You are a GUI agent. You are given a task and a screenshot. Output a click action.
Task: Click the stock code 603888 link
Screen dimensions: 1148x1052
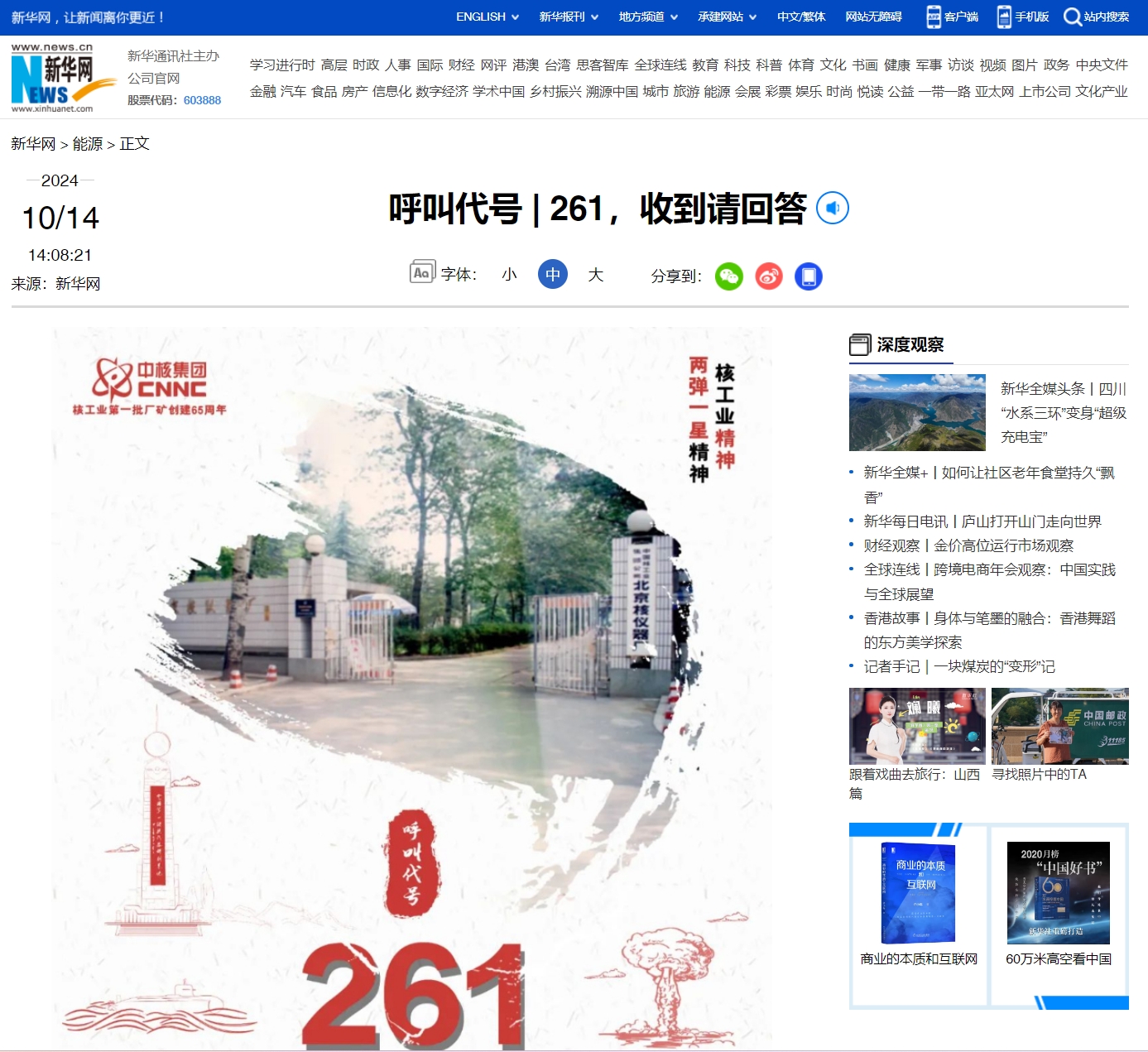click(202, 100)
